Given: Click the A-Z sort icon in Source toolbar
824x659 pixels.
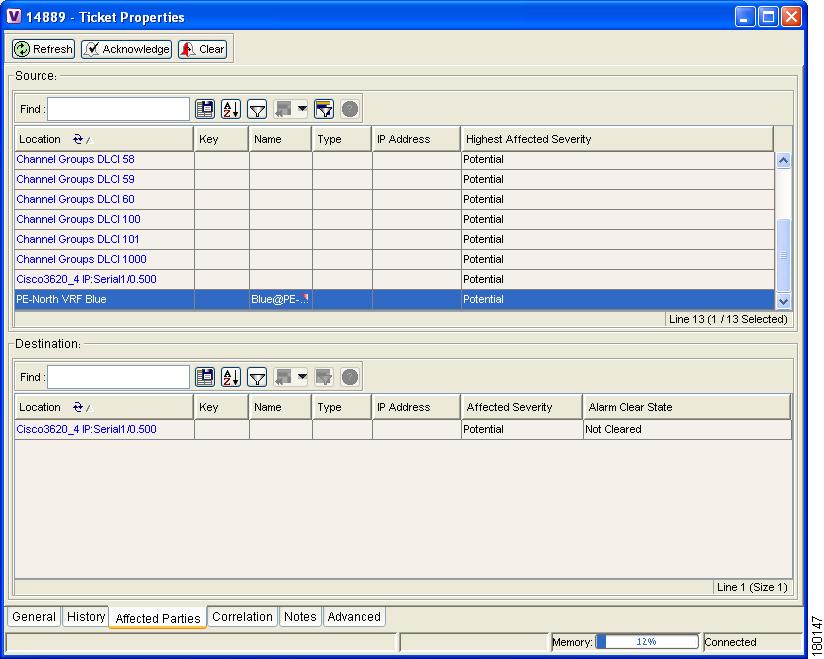Looking at the screenshot, I should point(231,109).
